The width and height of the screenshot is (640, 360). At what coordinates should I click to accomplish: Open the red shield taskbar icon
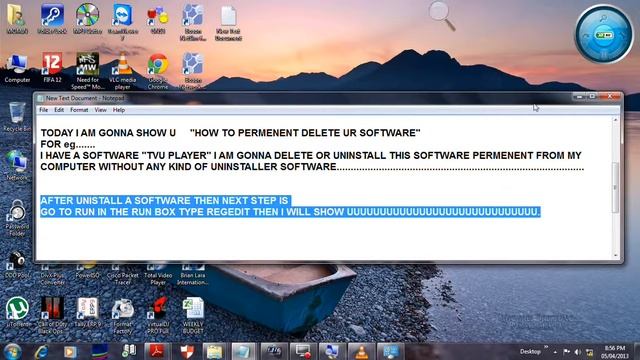click(x=187, y=351)
